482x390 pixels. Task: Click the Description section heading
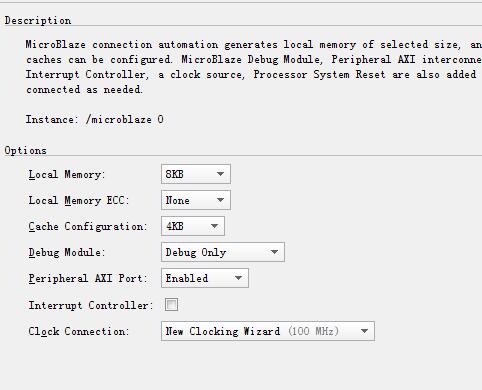(38, 21)
